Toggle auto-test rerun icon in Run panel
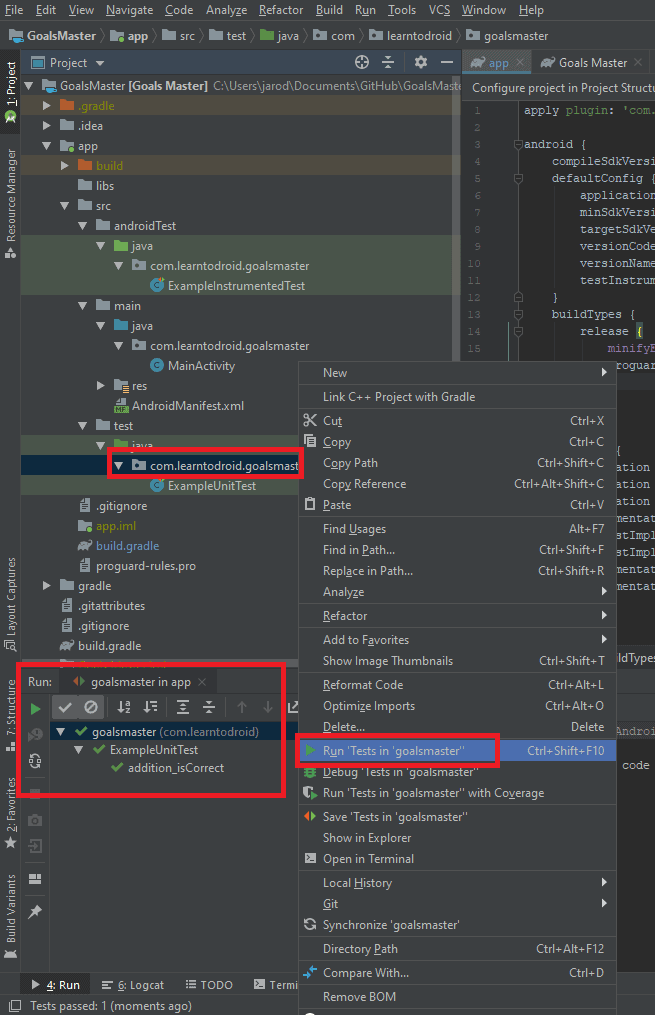The width and height of the screenshot is (655, 1015). (36, 761)
